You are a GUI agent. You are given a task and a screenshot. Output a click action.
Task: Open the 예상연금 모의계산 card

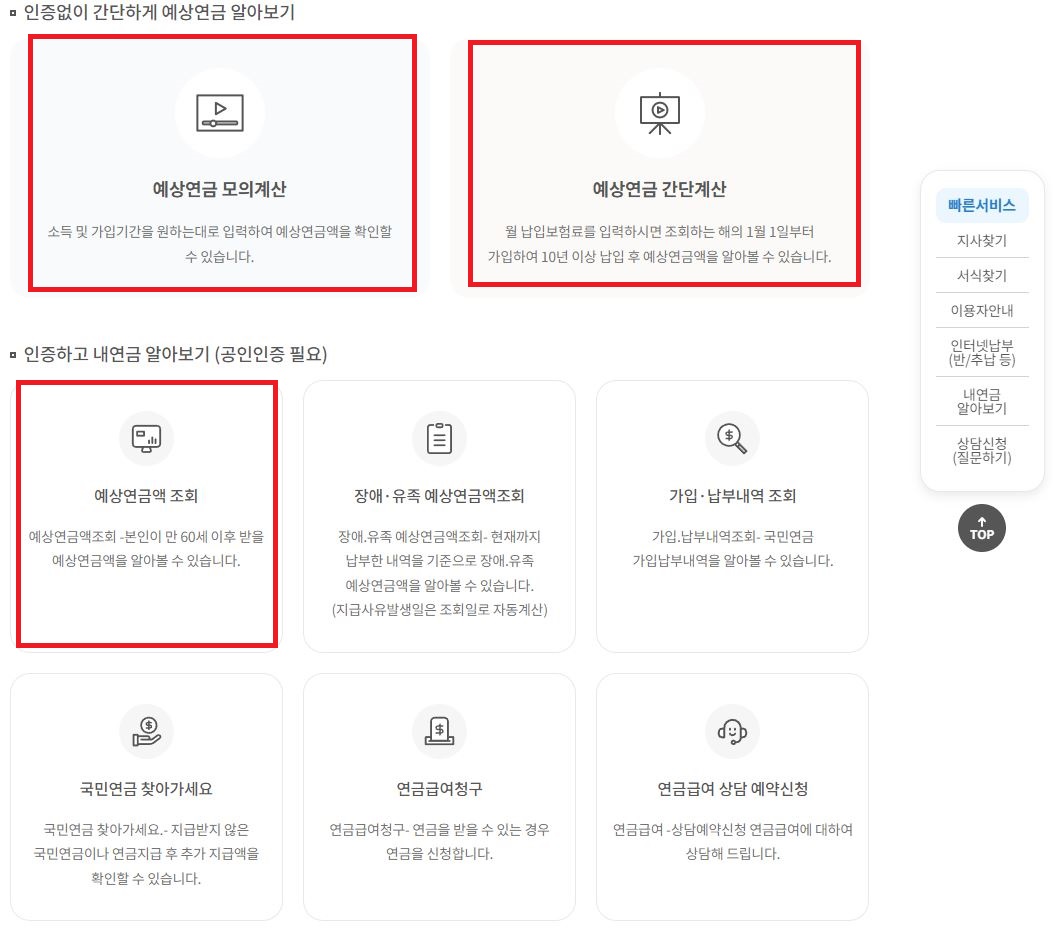[x=222, y=165]
